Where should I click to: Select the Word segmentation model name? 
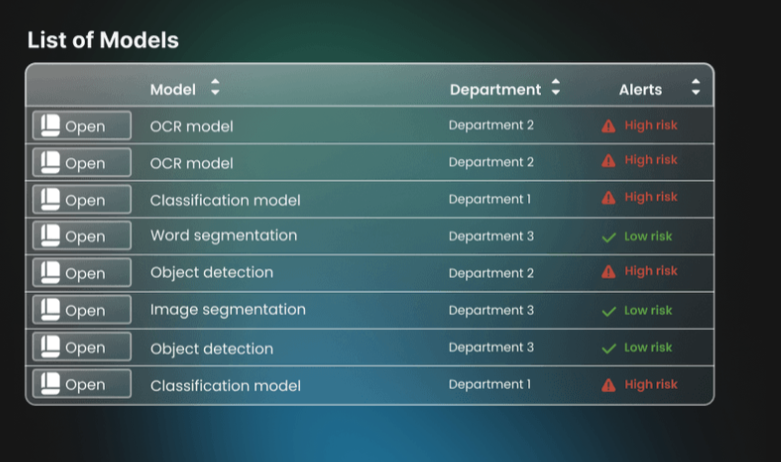pos(223,236)
